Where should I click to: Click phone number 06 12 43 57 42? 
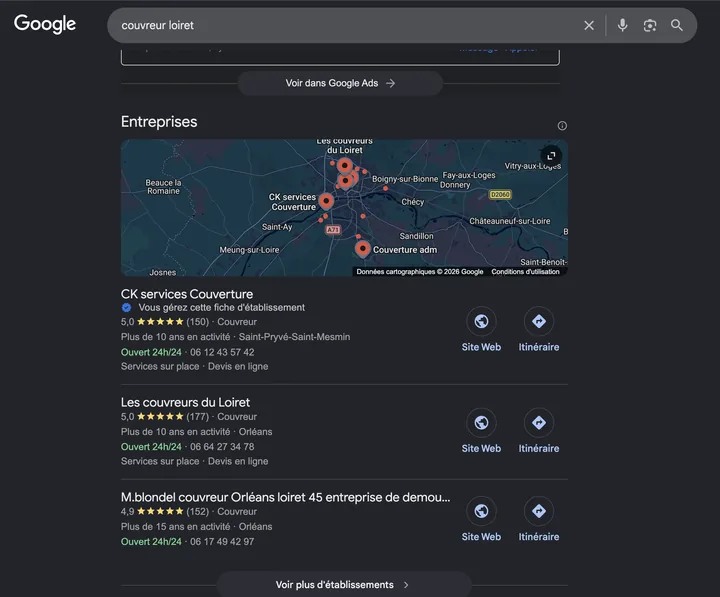[x=222, y=352]
